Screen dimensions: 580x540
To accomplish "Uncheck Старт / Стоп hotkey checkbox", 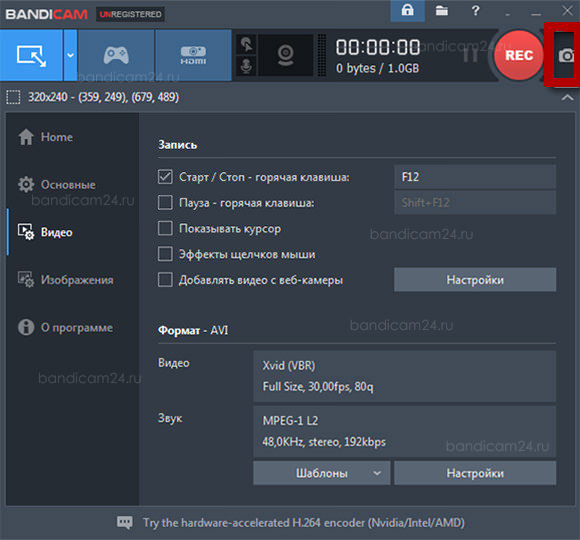I will (165, 177).
